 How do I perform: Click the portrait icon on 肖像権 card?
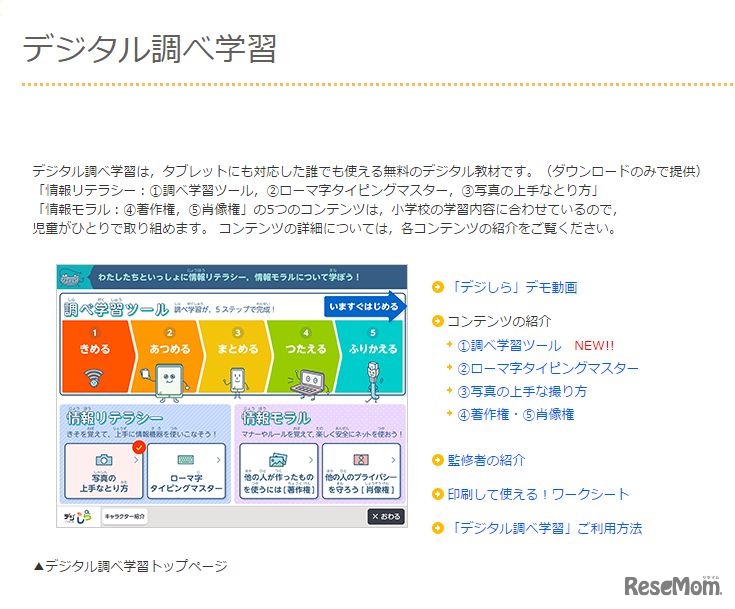point(360,460)
